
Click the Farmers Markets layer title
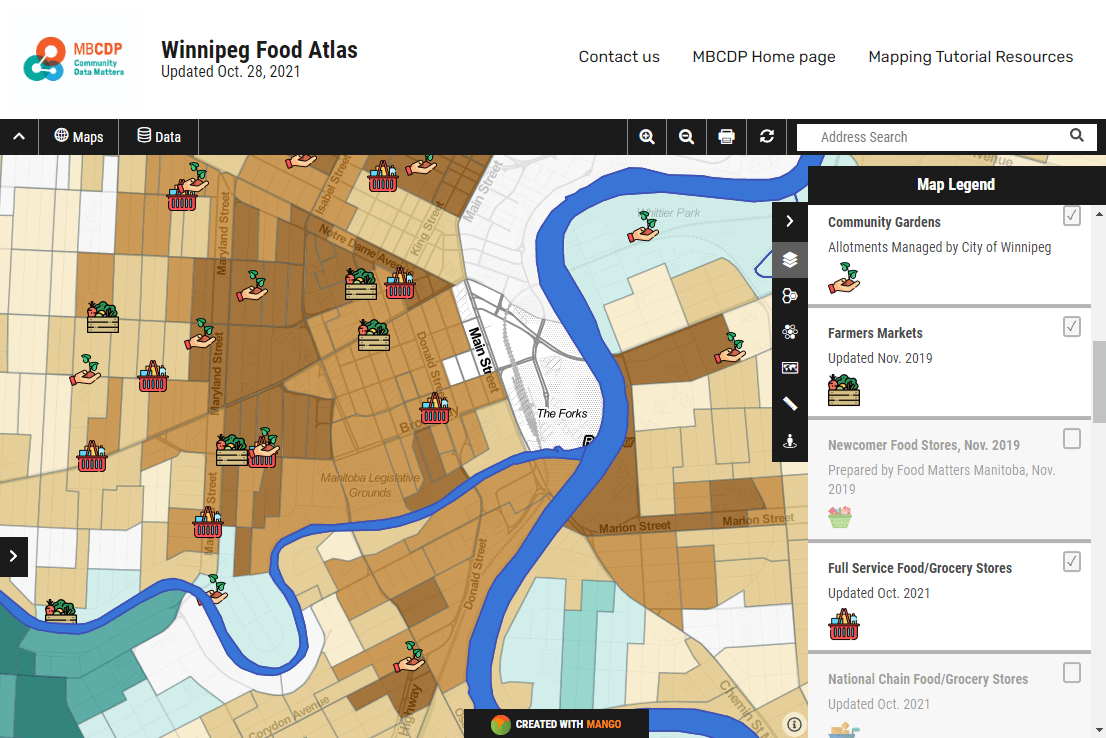[x=875, y=333]
